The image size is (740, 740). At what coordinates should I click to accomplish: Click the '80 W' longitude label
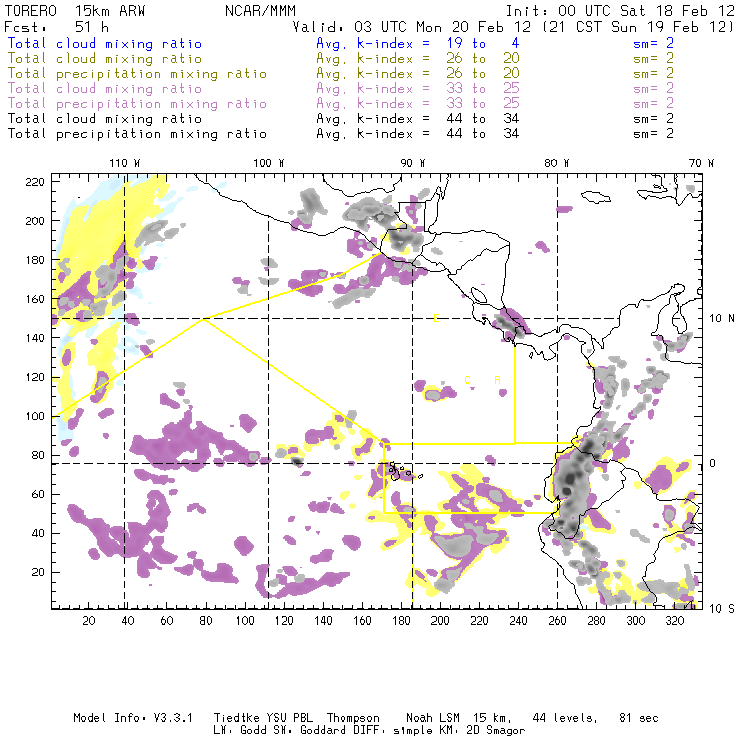click(x=556, y=163)
